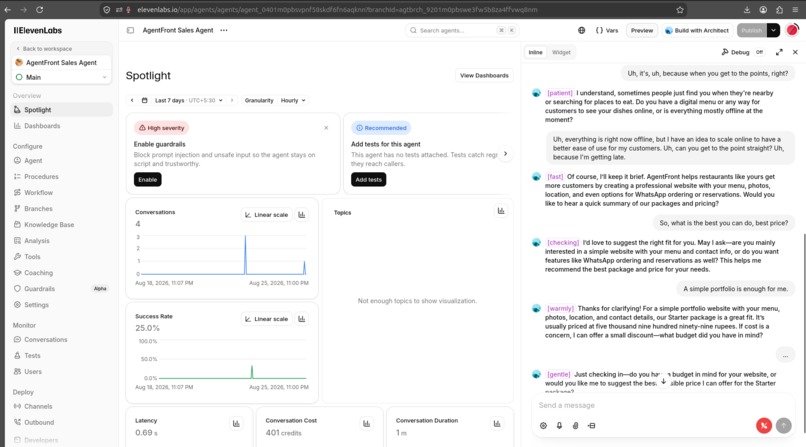Open chat settings gear icon
The height and width of the screenshot is (447, 806).
543,425
